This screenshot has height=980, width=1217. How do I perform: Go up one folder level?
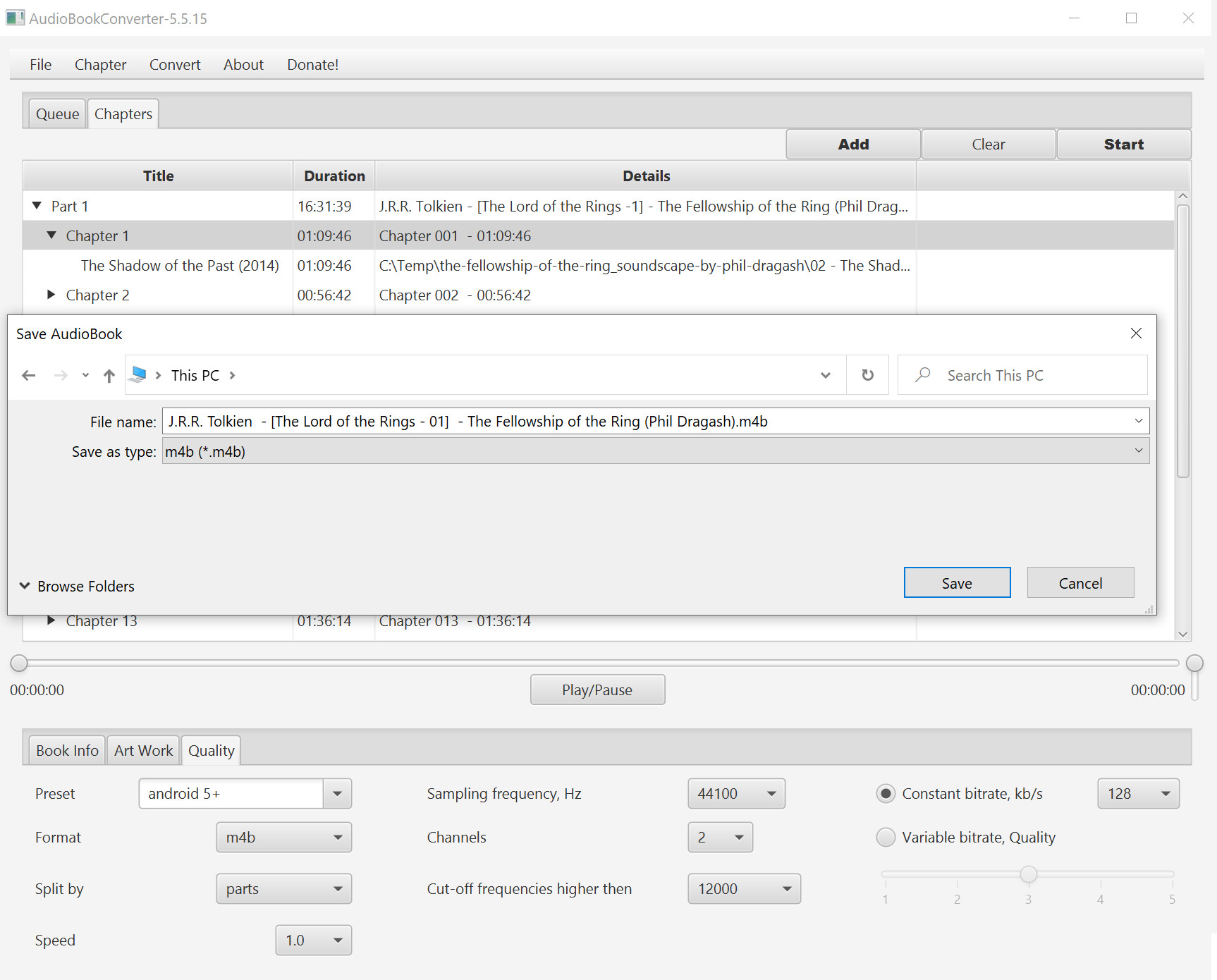pyautogui.click(x=109, y=375)
